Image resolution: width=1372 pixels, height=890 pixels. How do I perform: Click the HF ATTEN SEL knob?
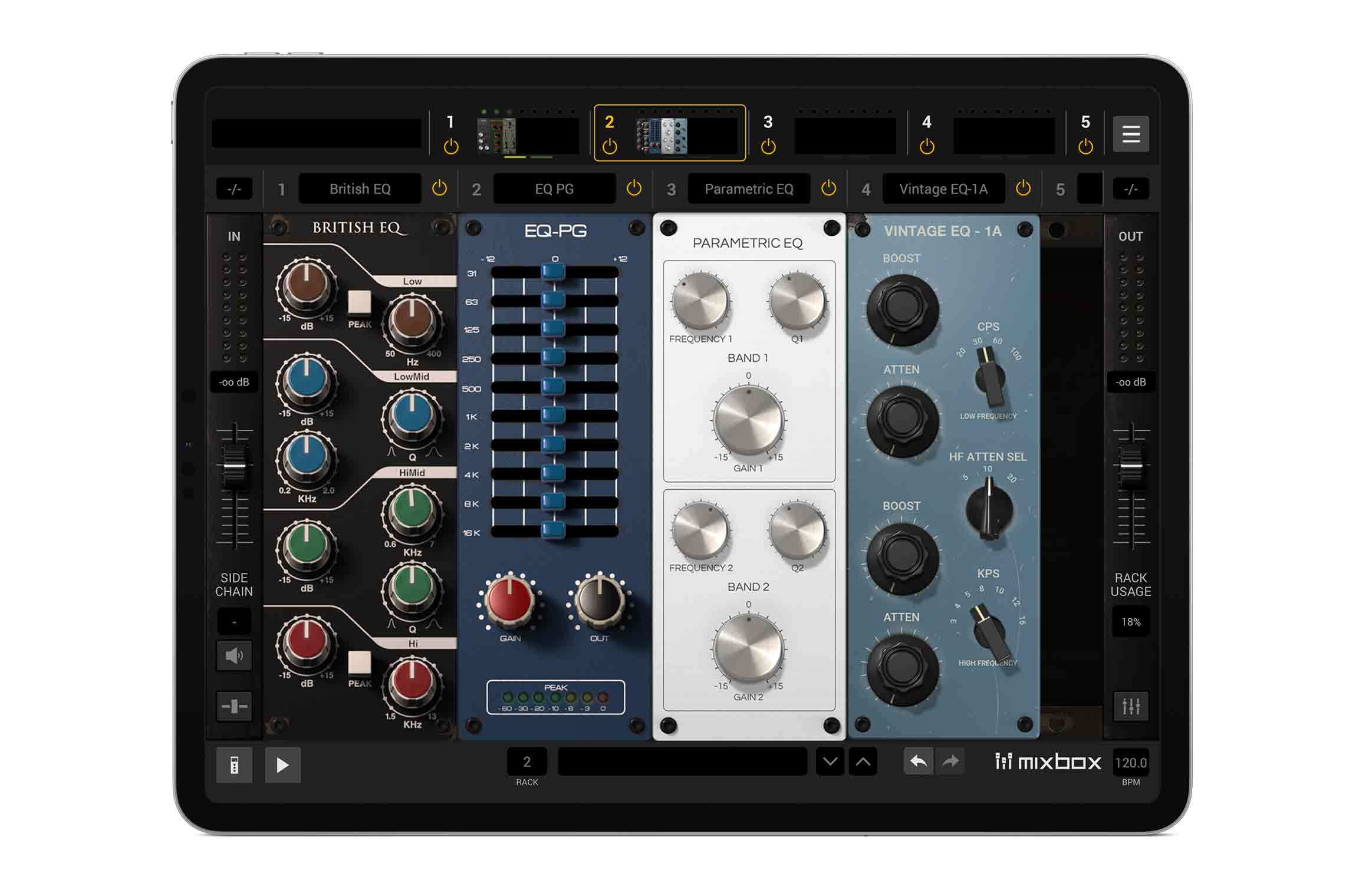coord(989,509)
